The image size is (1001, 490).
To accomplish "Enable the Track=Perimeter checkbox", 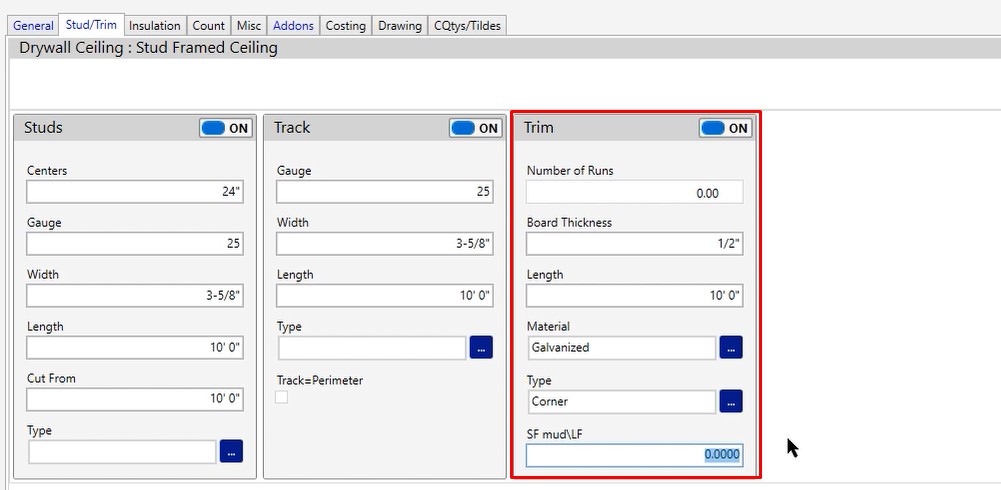I will tap(282, 397).
